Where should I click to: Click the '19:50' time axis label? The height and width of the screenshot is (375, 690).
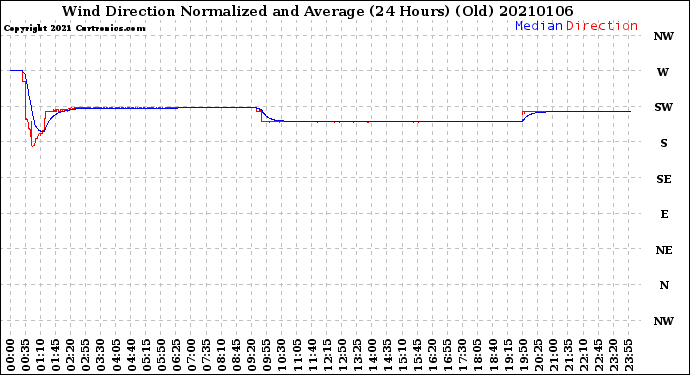click(x=523, y=355)
